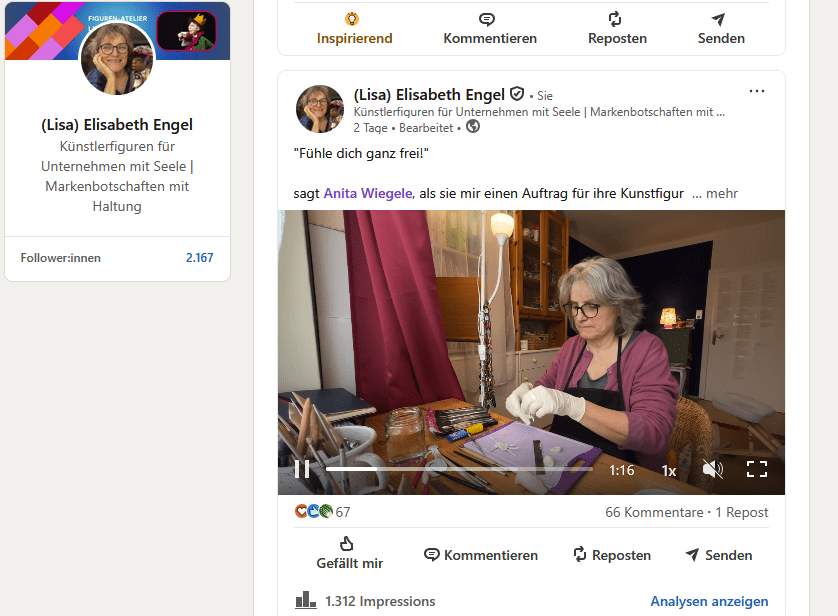Image resolution: width=838 pixels, height=616 pixels.
Task: Click 'Reposten' on the upper post
Action: point(616,29)
